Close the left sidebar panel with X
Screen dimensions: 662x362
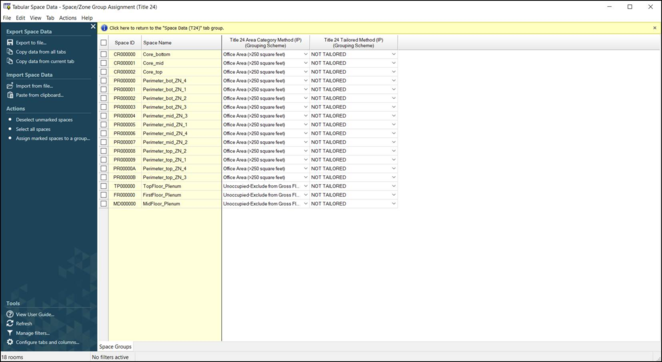click(x=93, y=27)
